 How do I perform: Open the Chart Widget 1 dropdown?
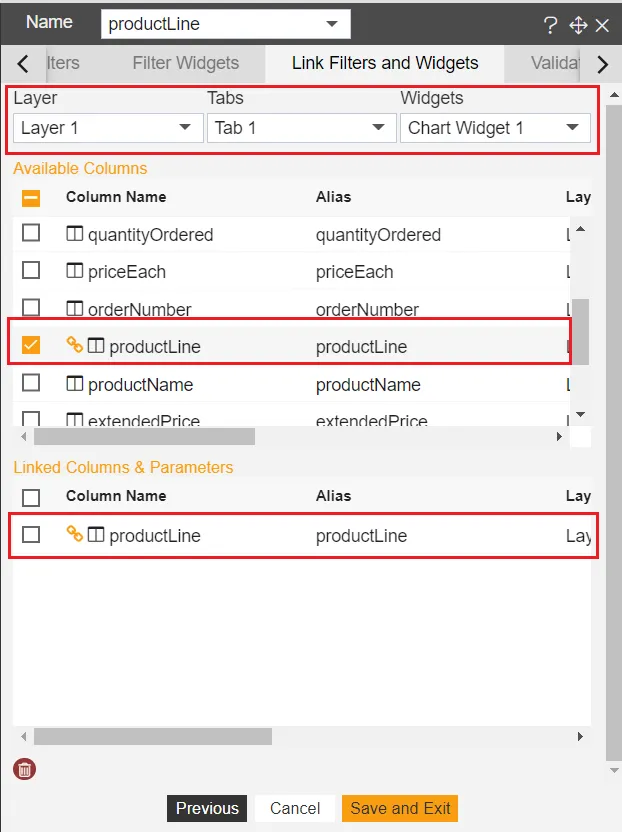495,128
